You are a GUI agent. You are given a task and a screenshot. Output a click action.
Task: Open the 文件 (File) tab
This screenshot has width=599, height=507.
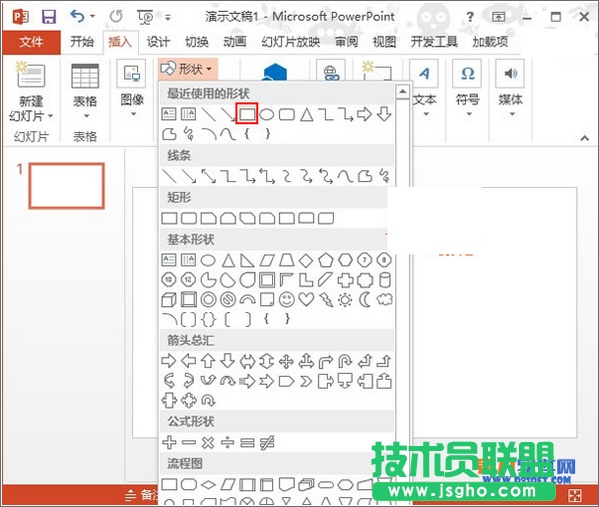(x=31, y=42)
